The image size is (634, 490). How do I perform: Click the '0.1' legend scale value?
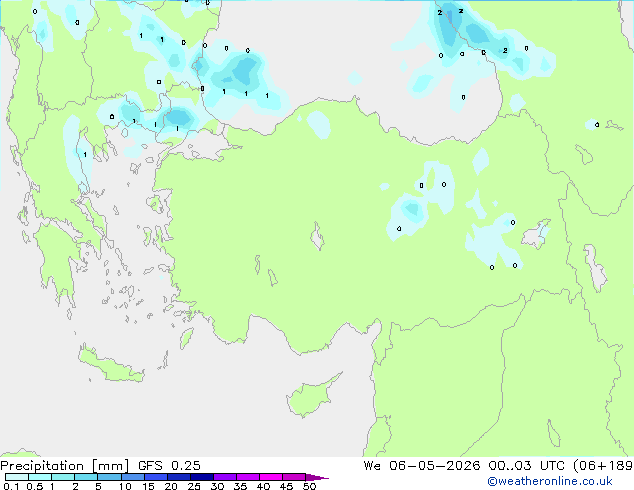point(11,486)
